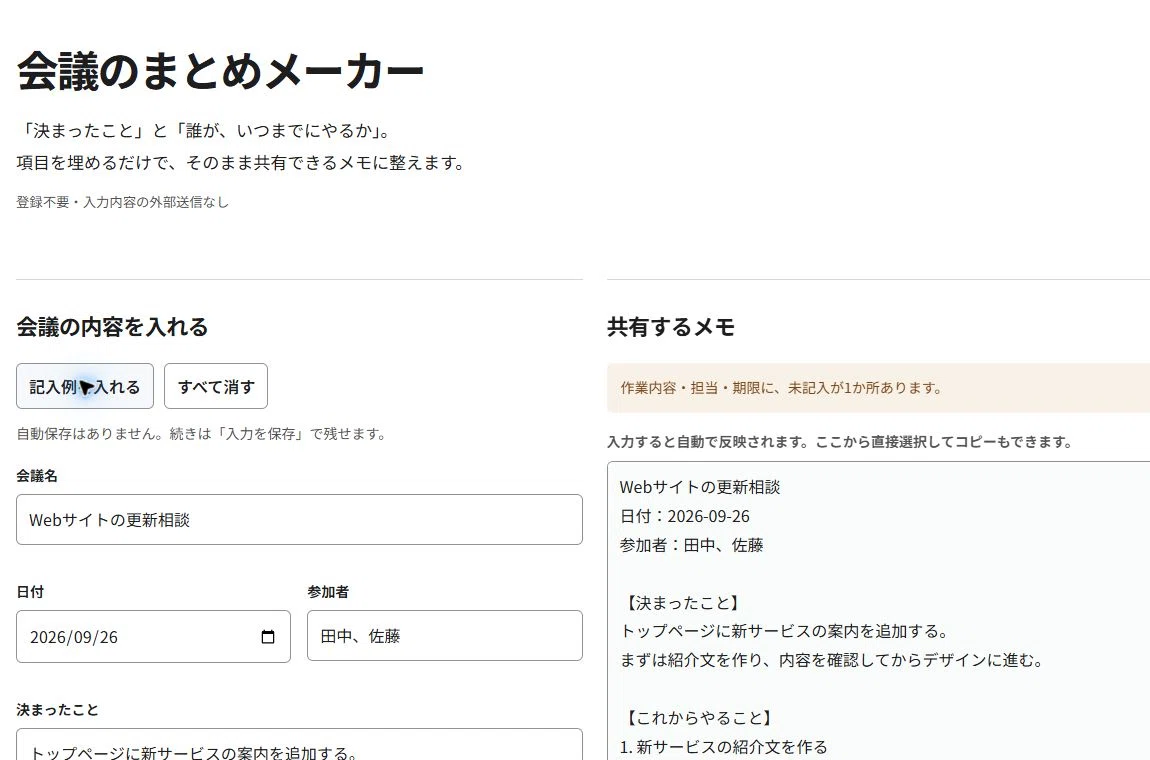Click the 決まったこと field label
Viewport: 1150px width, 760px height.
tap(57, 709)
